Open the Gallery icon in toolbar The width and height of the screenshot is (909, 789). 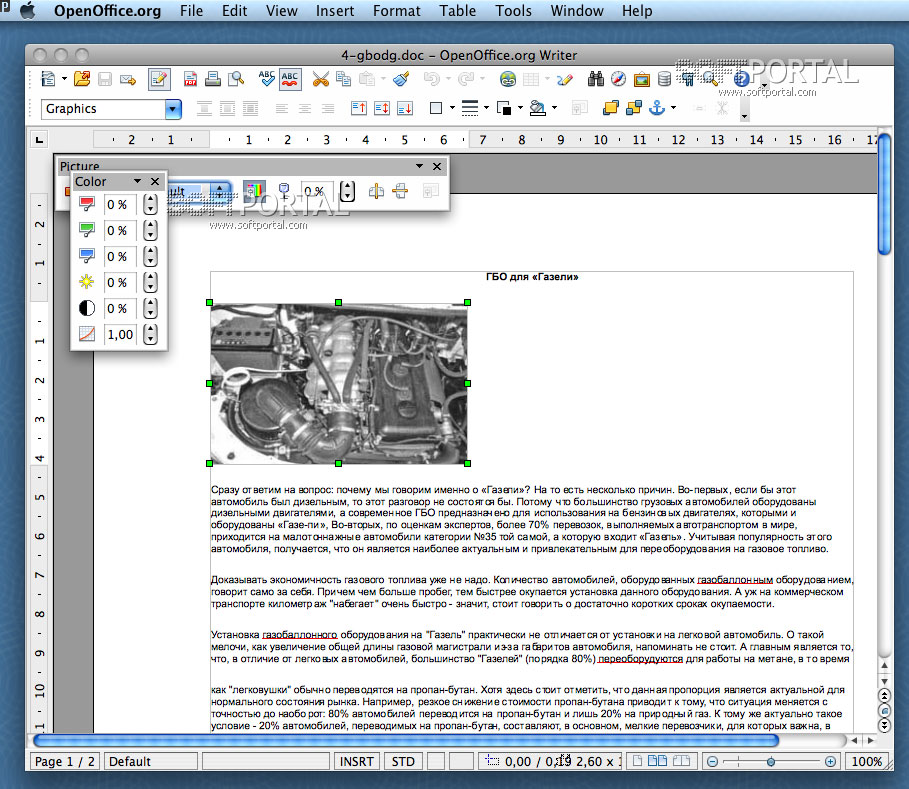coord(640,78)
